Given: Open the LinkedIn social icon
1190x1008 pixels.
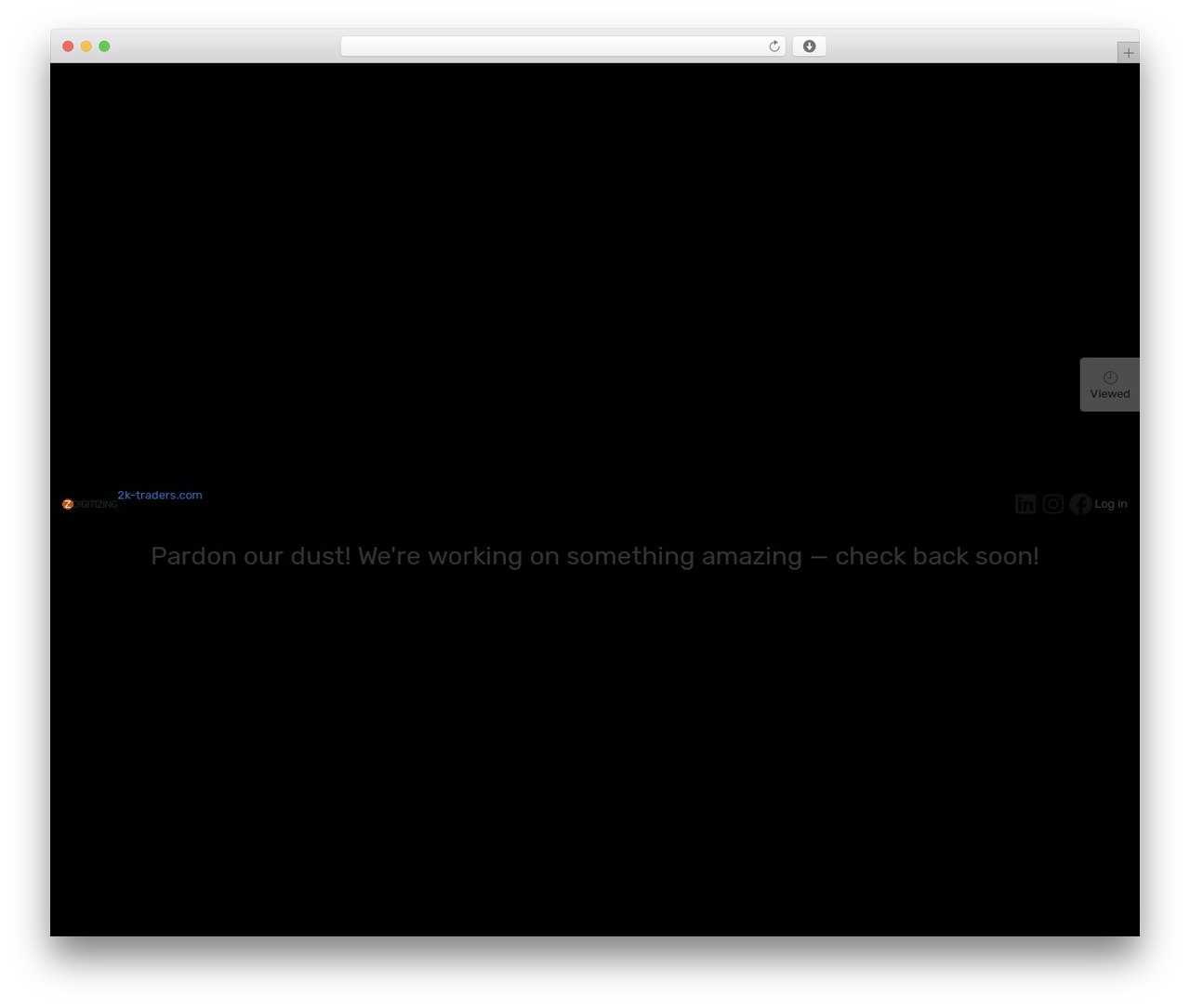Looking at the screenshot, I should click(x=1025, y=504).
